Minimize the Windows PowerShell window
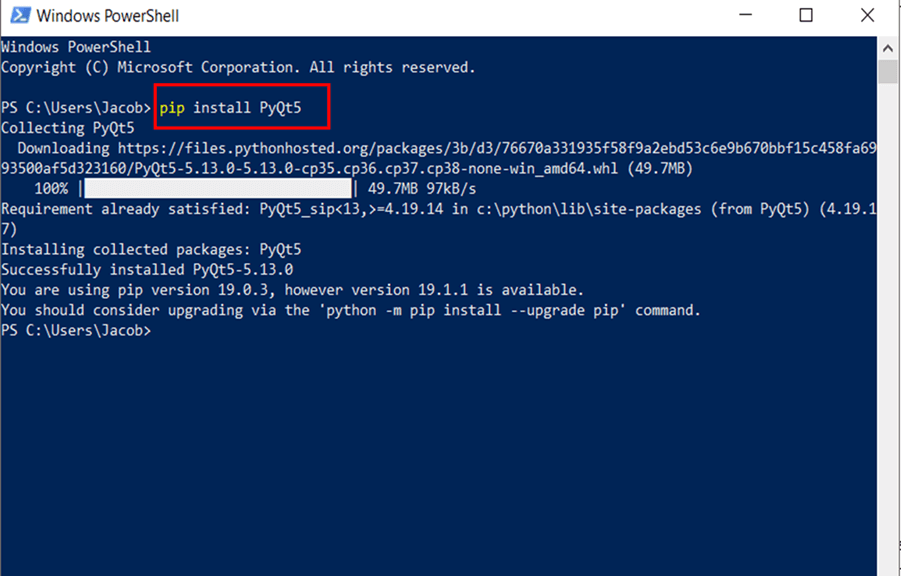 747,16
